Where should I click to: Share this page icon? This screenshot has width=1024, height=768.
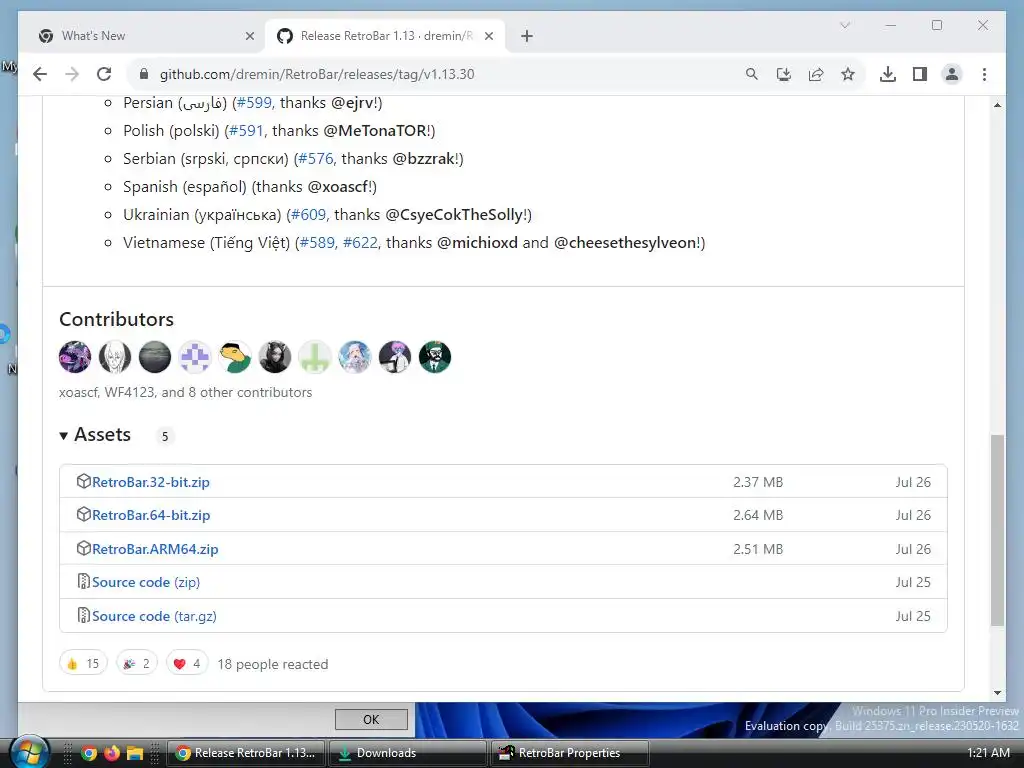pos(816,74)
